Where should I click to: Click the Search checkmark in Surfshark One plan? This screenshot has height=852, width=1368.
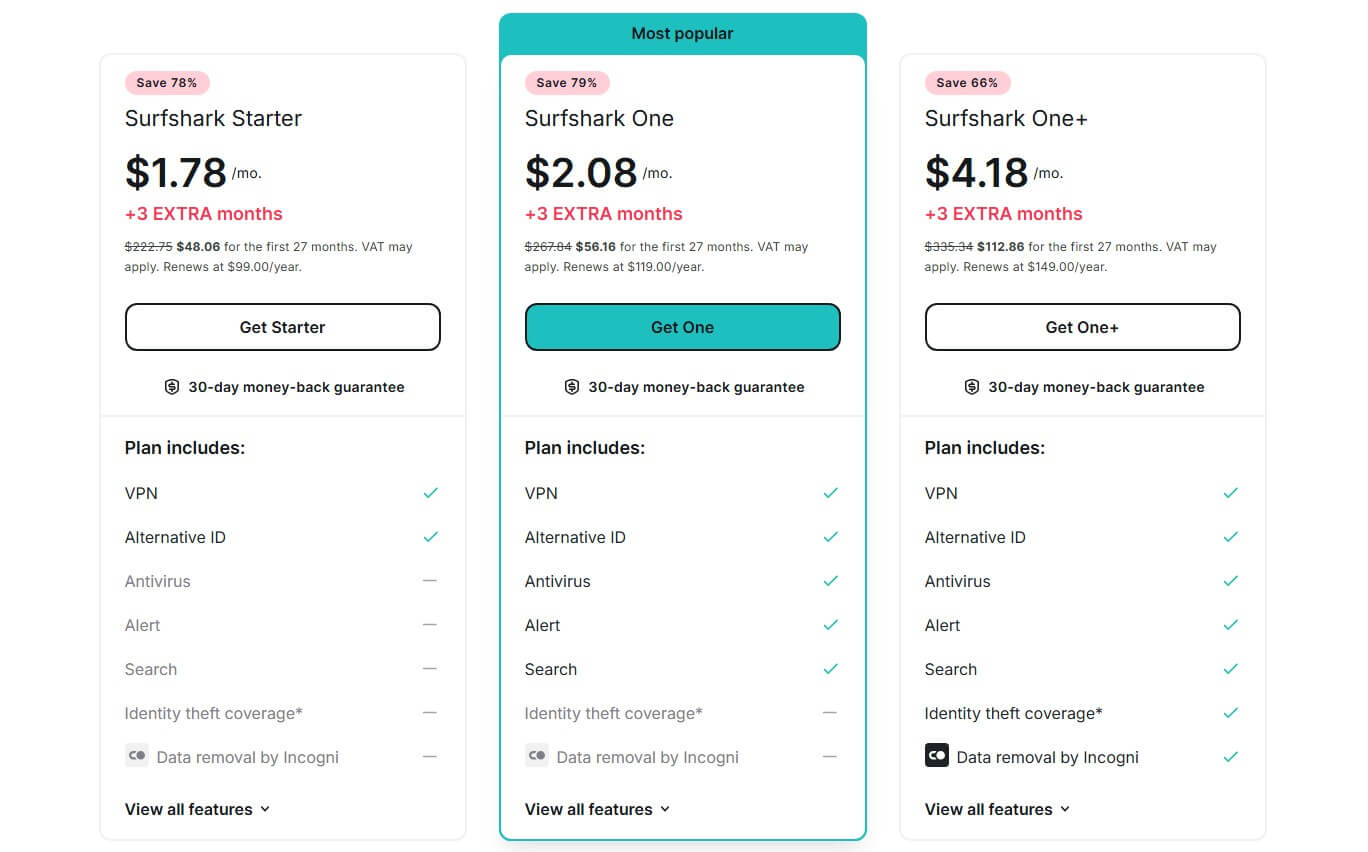(831, 668)
